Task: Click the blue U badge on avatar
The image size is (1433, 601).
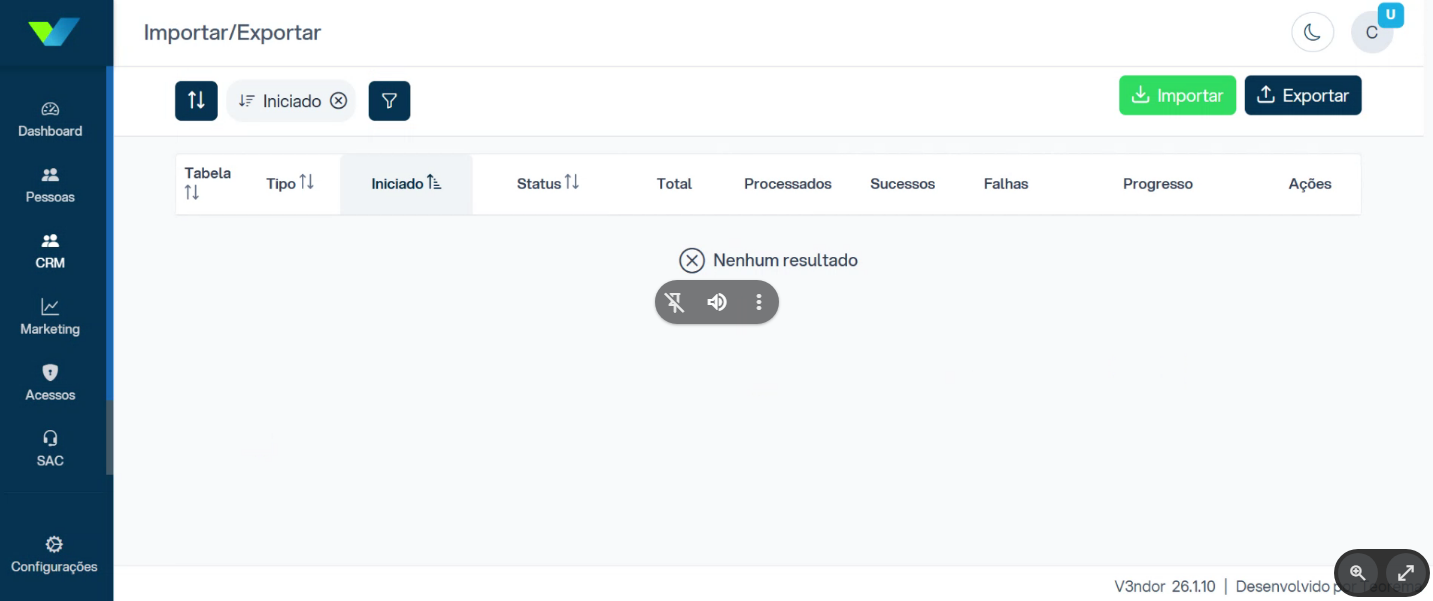Action: (x=1391, y=15)
